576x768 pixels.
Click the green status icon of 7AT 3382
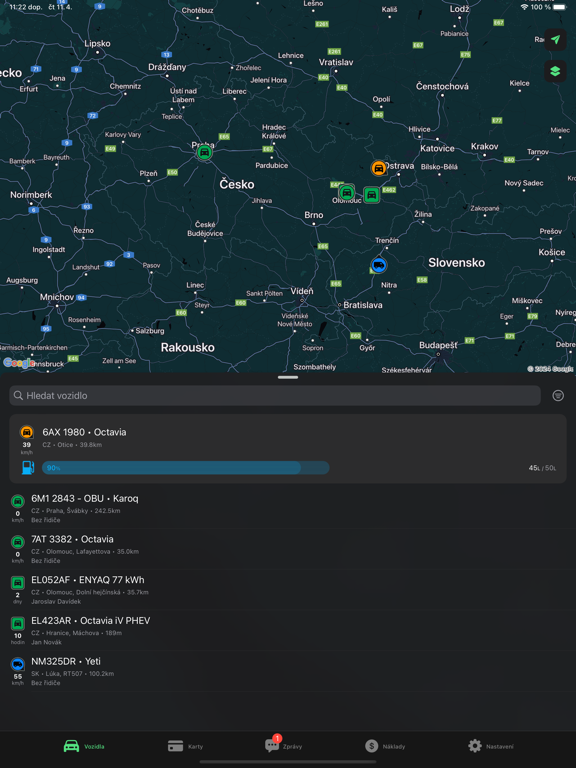pos(18,542)
